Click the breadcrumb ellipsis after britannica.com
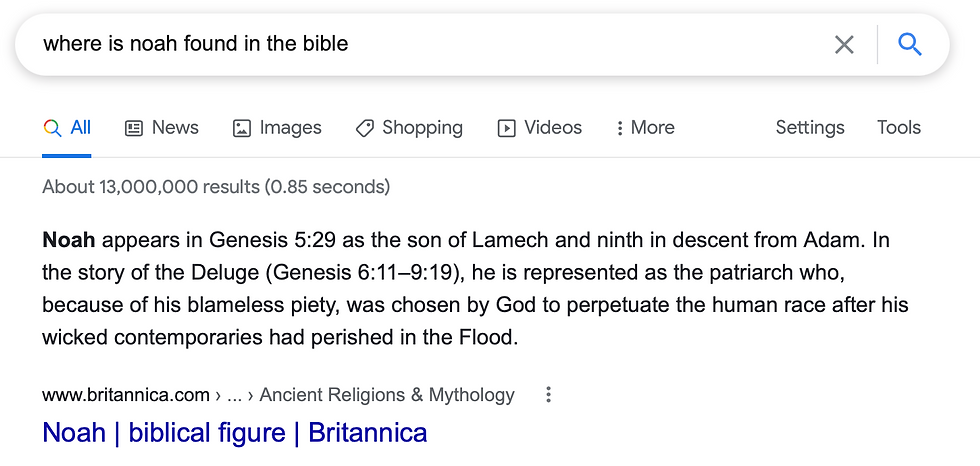980x466 pixels. click(x=234, y=395)
